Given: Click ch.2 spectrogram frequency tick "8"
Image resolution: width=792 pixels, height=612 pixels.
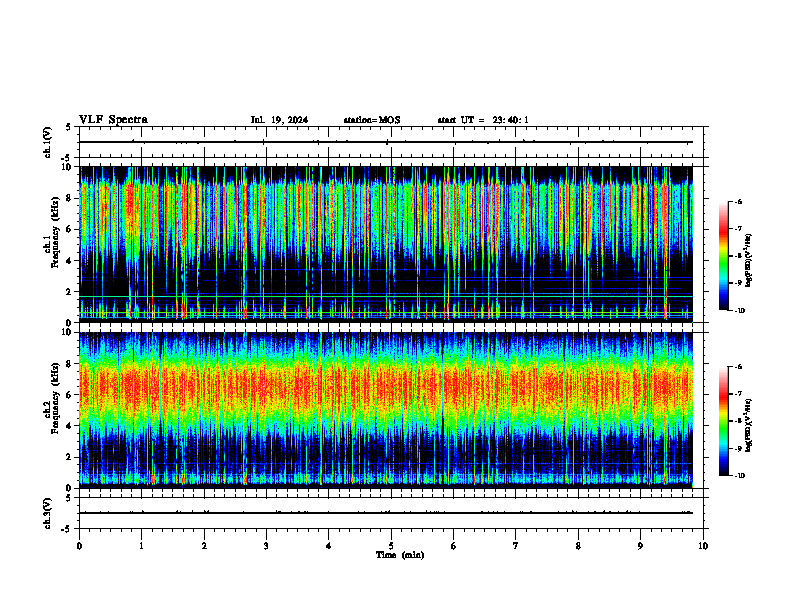Looking at the screenshot, I should click(x=69, y=364).
